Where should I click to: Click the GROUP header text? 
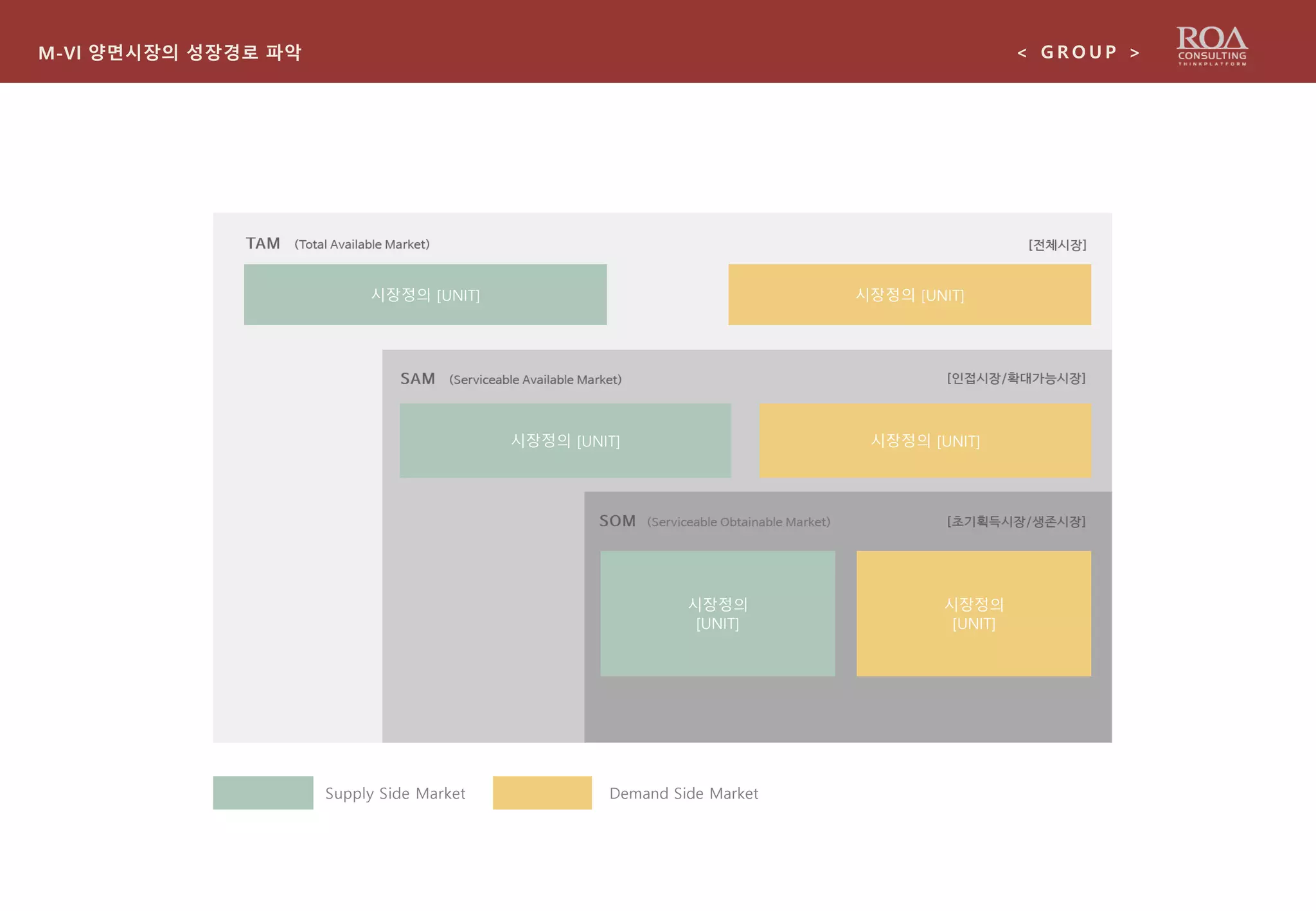click(x=1079, y=52)
